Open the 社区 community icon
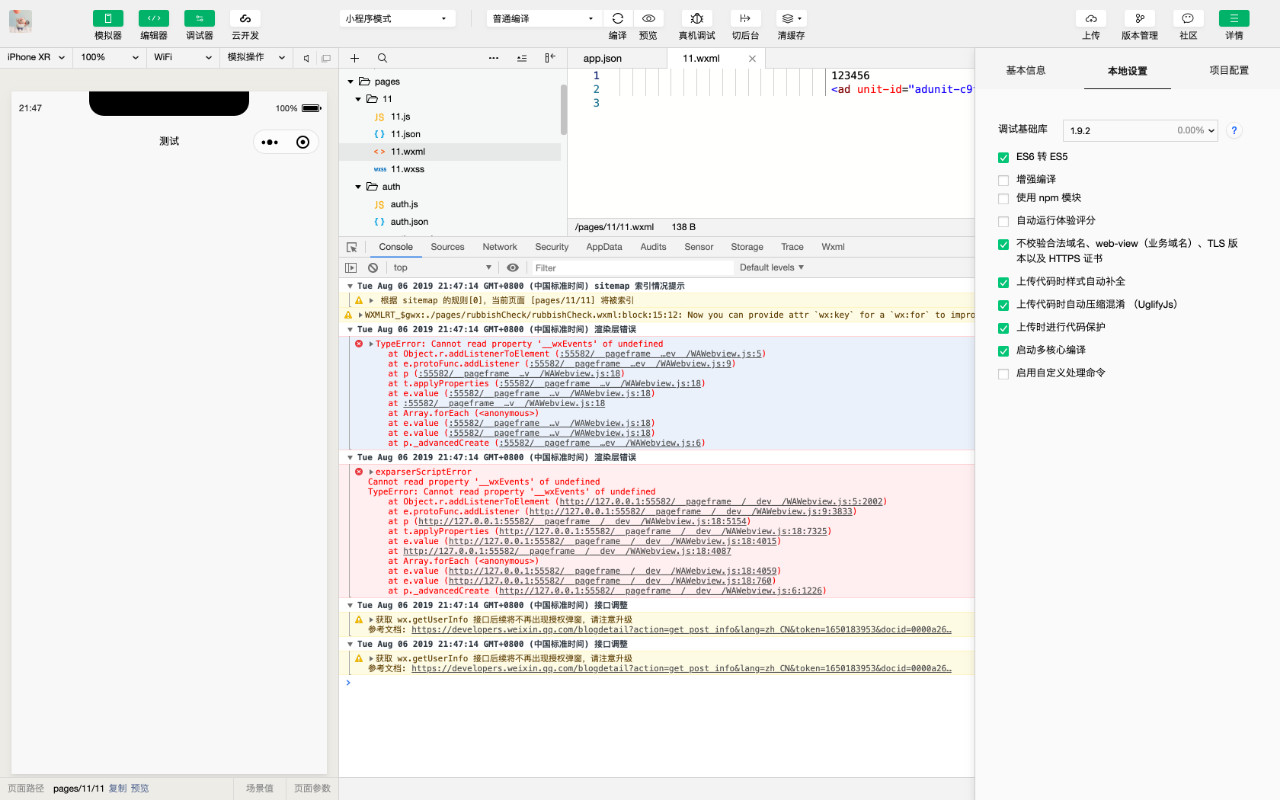 point(1188,18)
